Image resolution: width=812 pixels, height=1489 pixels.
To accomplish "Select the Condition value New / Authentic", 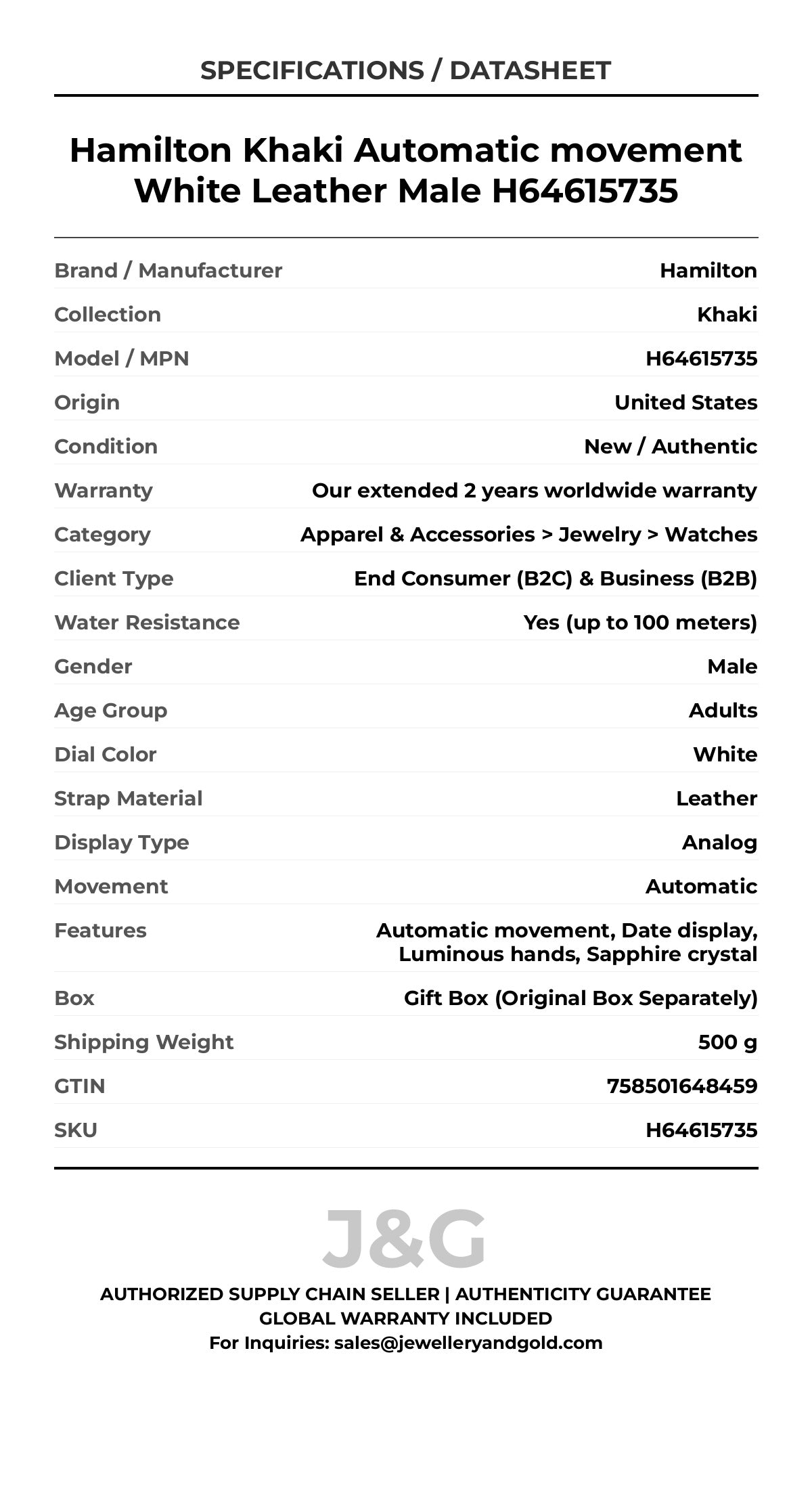I will (x=671, y=447).
